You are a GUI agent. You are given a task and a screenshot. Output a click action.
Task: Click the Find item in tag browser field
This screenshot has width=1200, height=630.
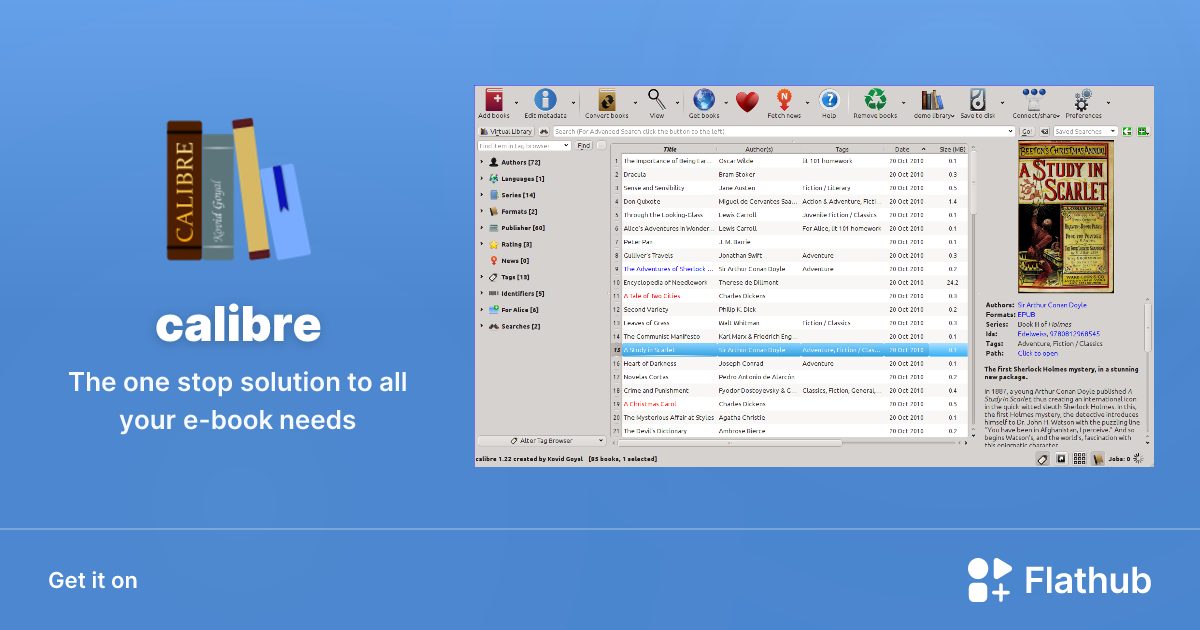pyautogui.click(x=524, y=145)
